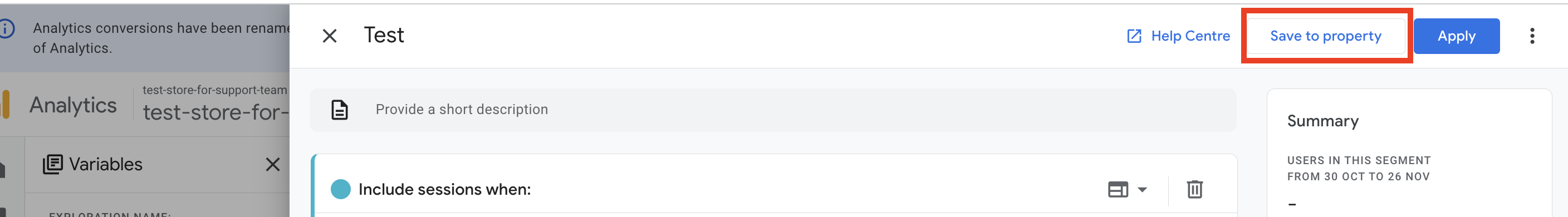
Task: Open the three-dot more options menu
Action: point(1532,36)
